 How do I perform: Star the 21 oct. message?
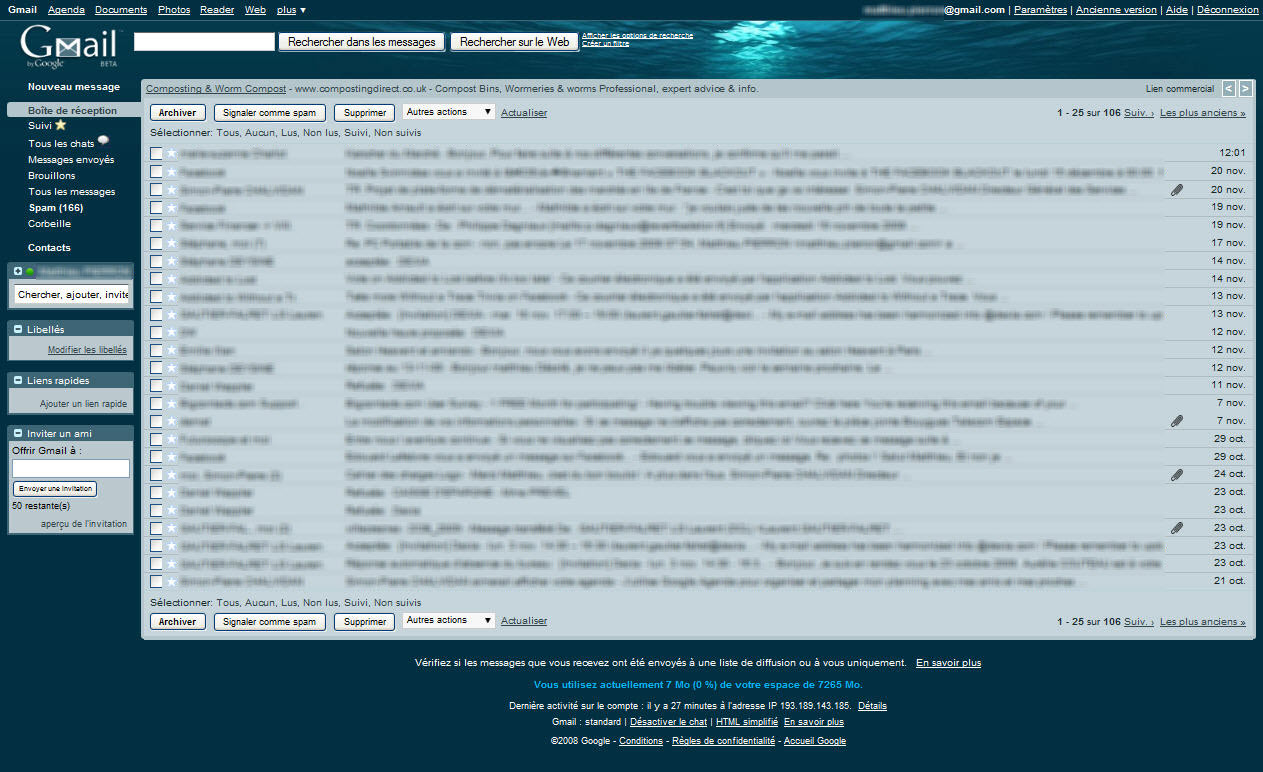171,581
